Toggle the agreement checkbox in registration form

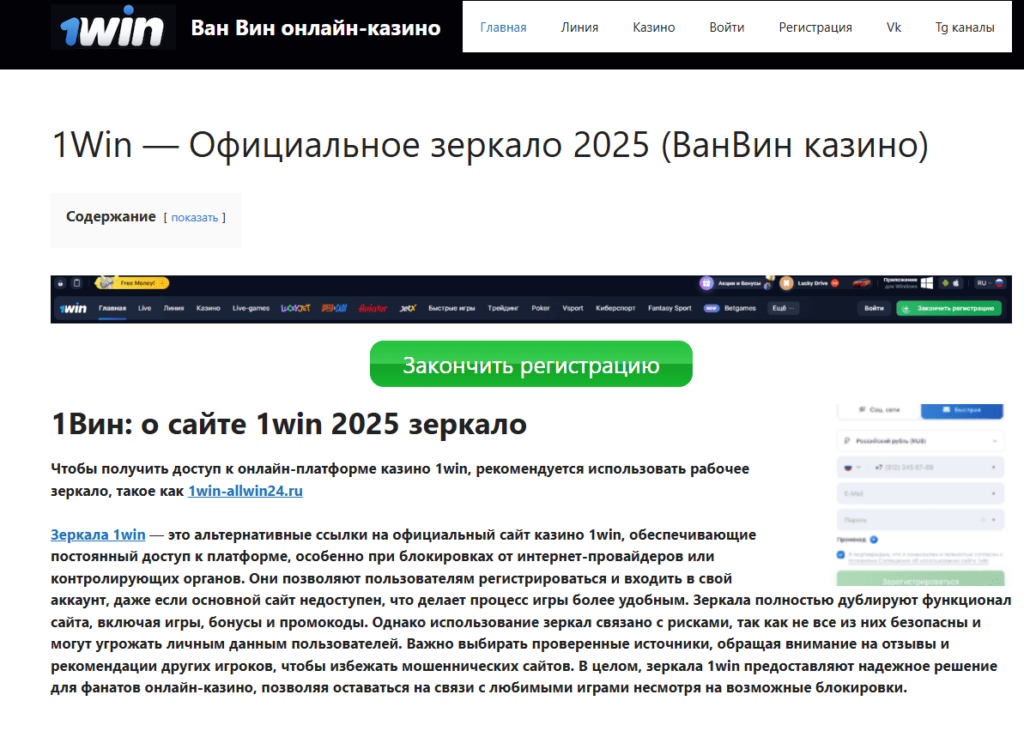pos(840,555)
